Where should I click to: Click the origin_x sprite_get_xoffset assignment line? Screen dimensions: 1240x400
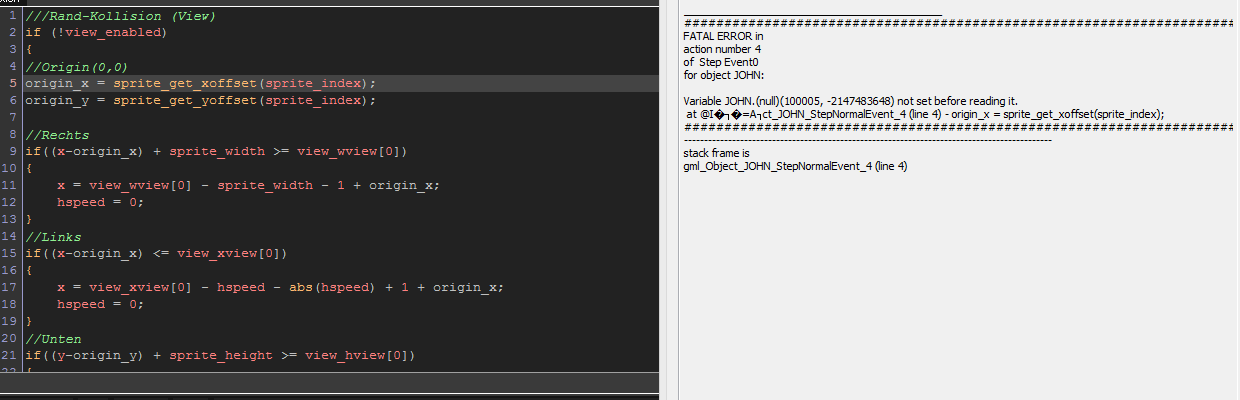pos(200,83)
